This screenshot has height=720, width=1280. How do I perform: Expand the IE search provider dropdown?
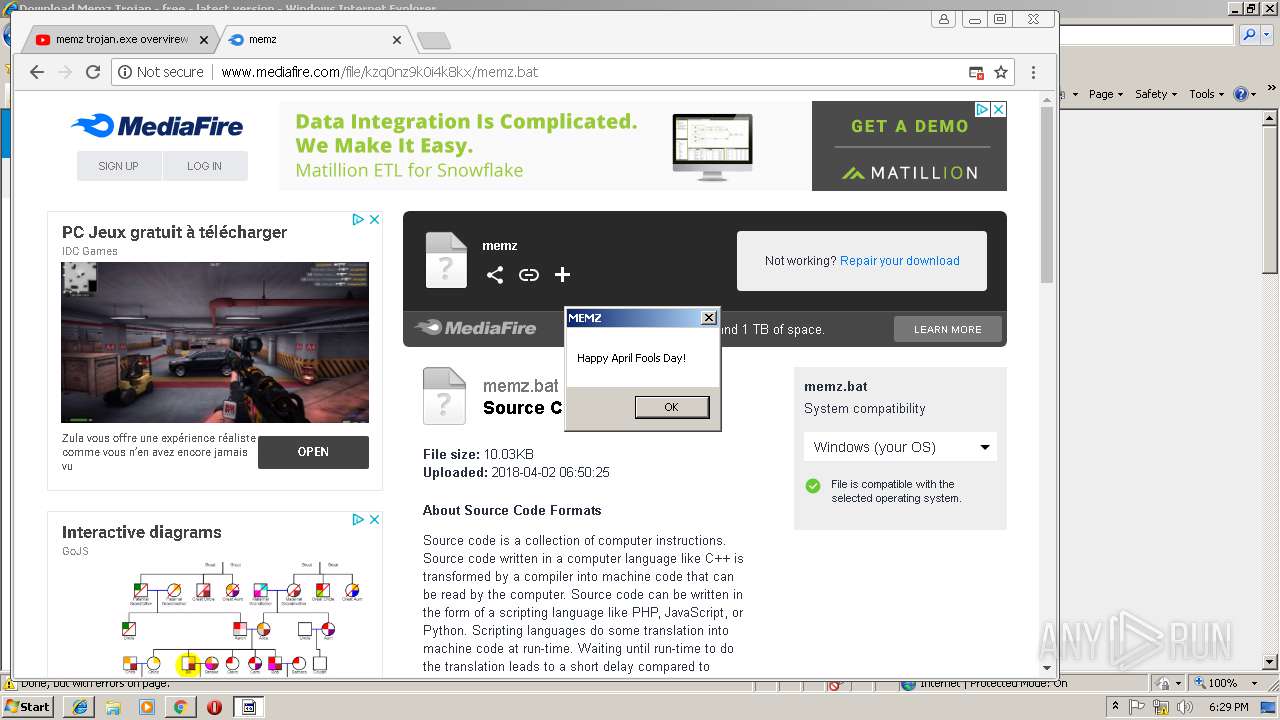1265,35
